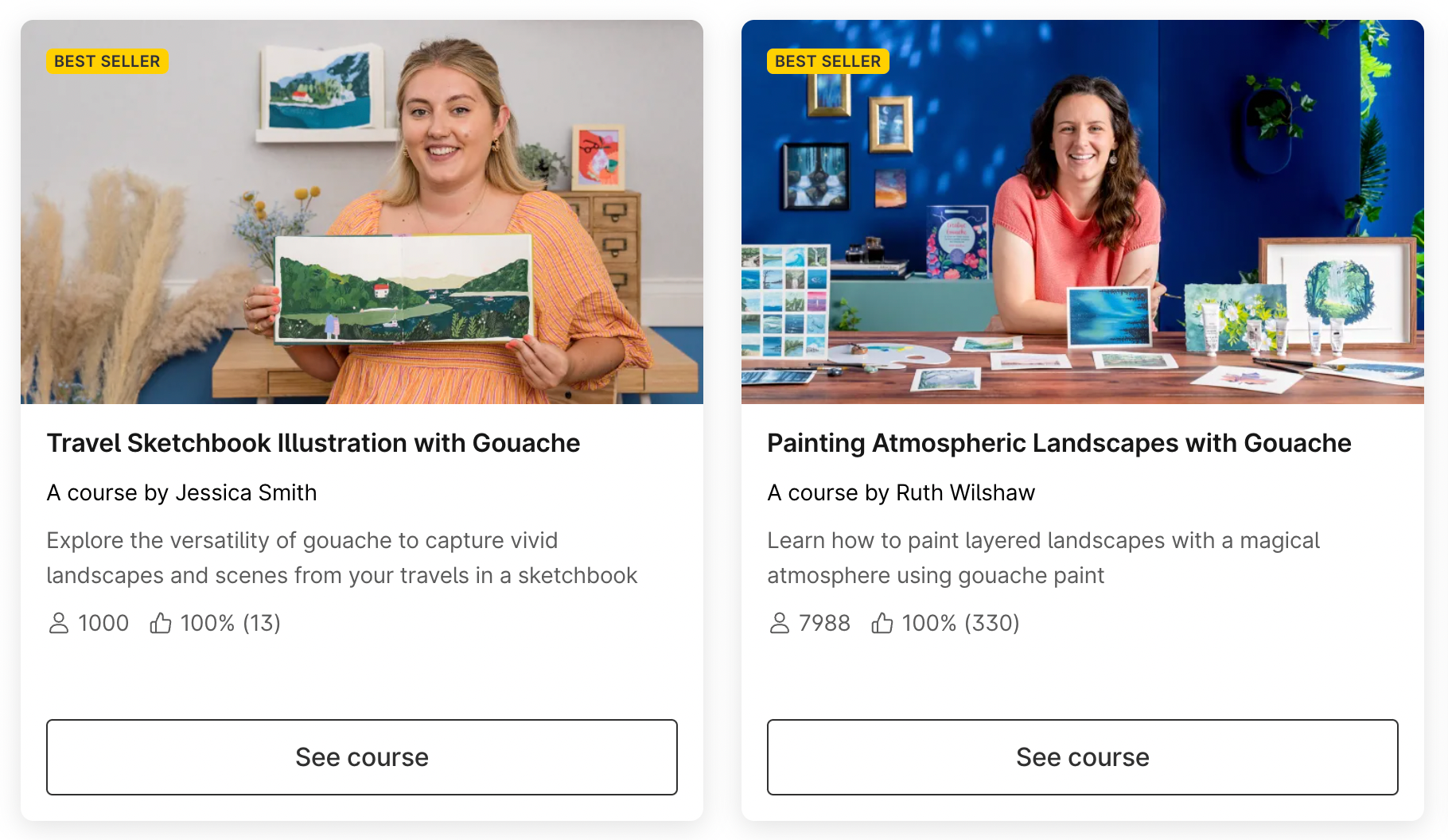Click the students icon beside 1000
This screenshot has width=1448, height=840.
coord(59,623)
